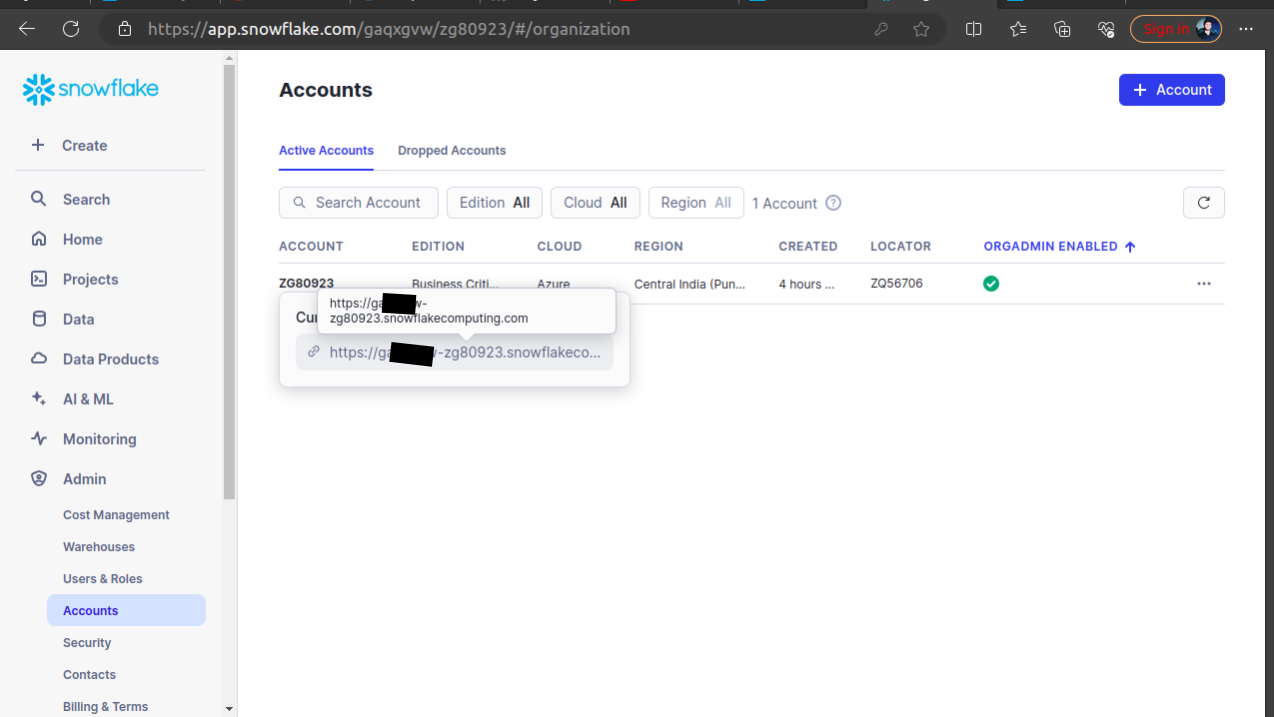Toggle the browser favorite star

pyautogui.click(x=921, y=28)
